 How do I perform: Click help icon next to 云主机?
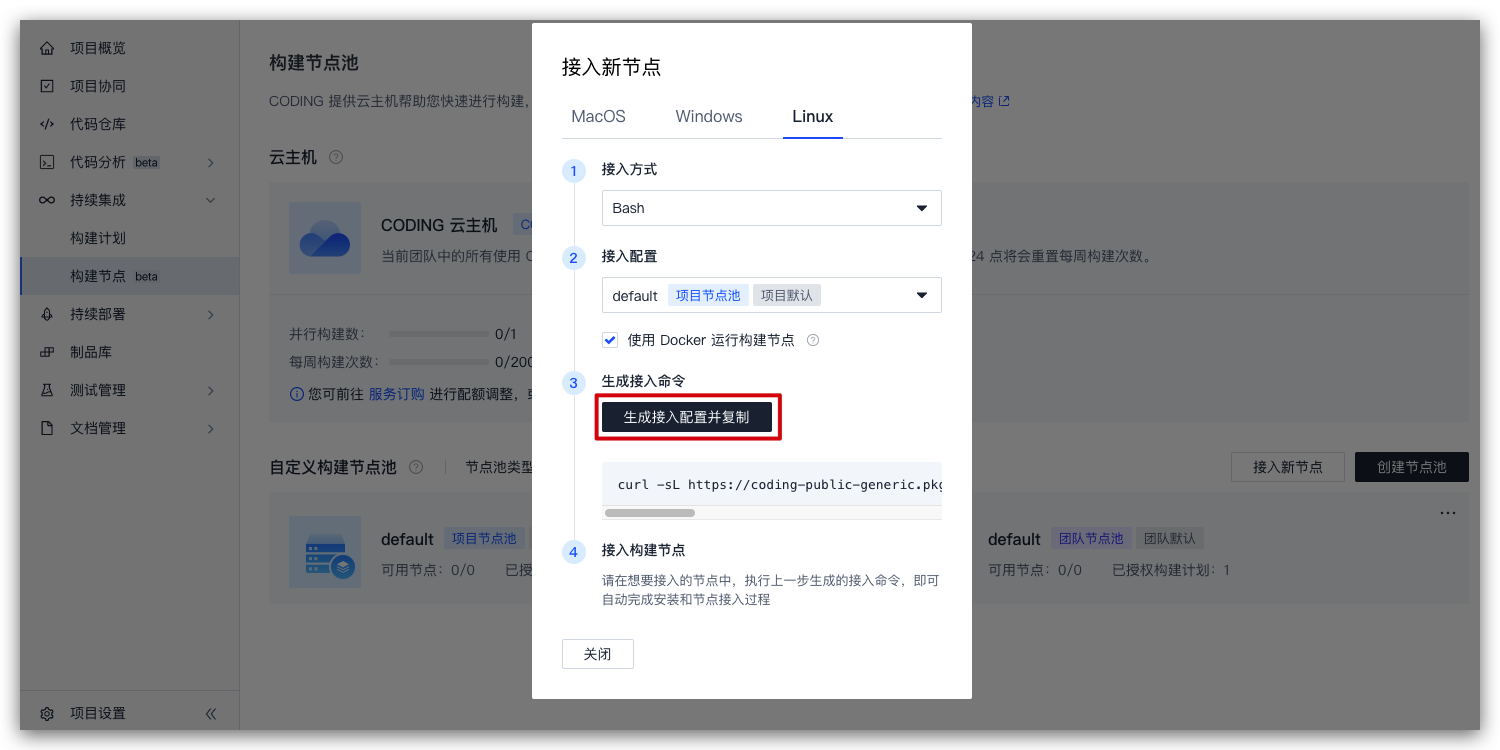pos(336,157)
